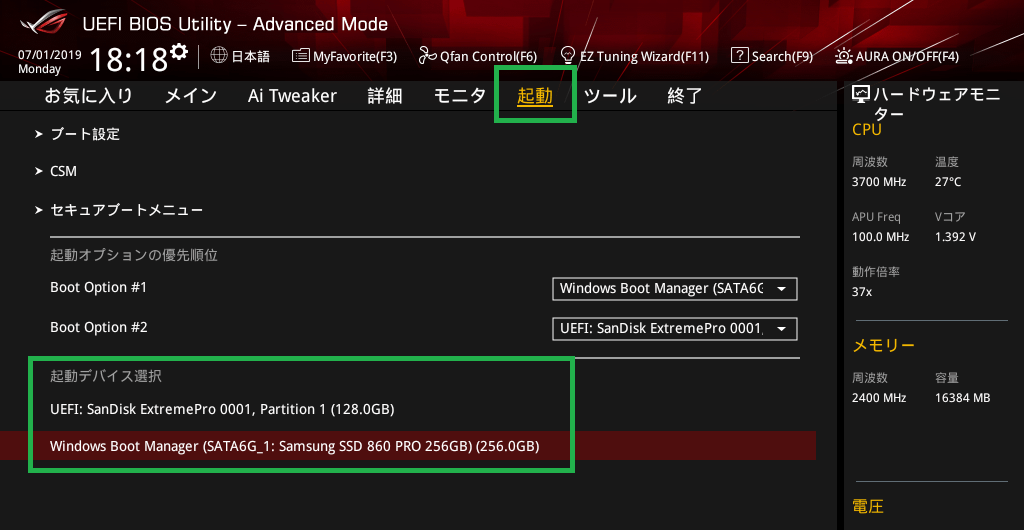Screen dimensions: 1024x530
Task: Switch to メイン tab
Action: [x=191, y=96]
